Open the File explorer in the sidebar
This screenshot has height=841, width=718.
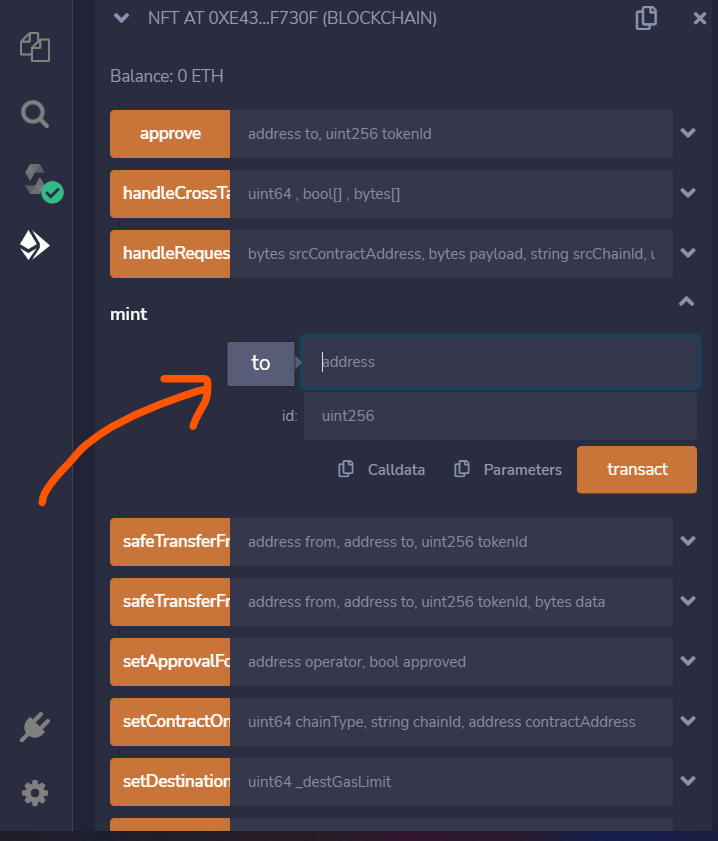click(x=35, y=46)
